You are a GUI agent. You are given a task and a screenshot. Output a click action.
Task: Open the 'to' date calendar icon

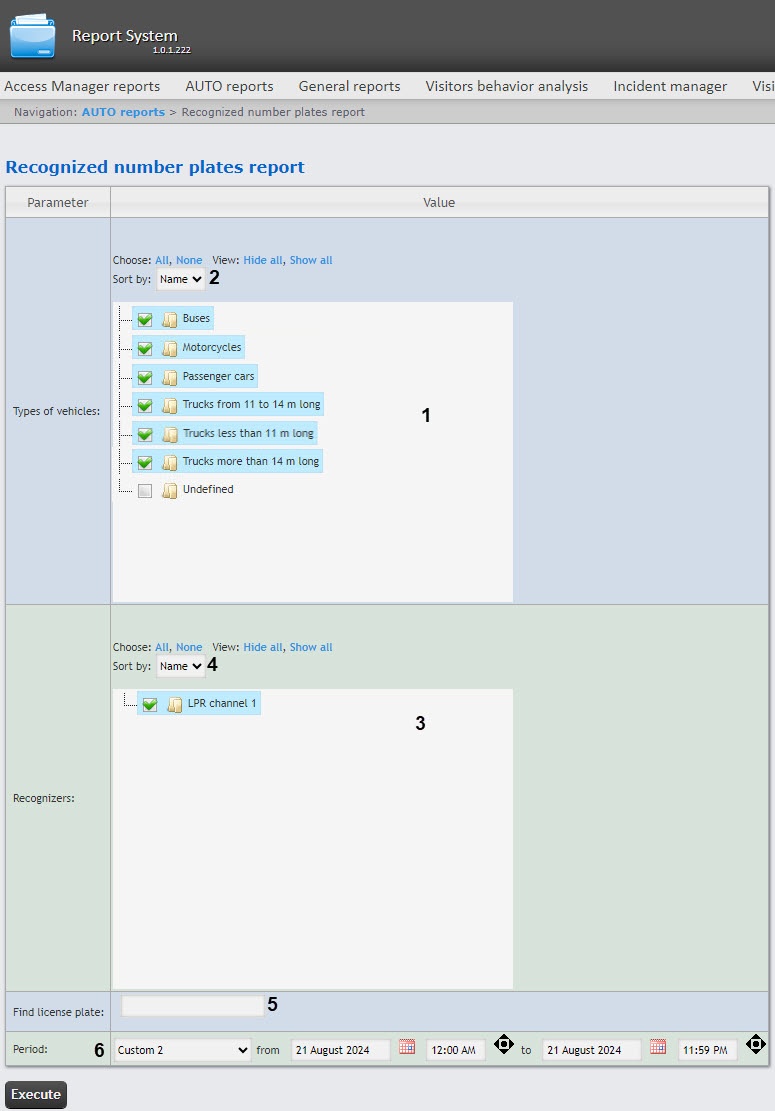657,1047
